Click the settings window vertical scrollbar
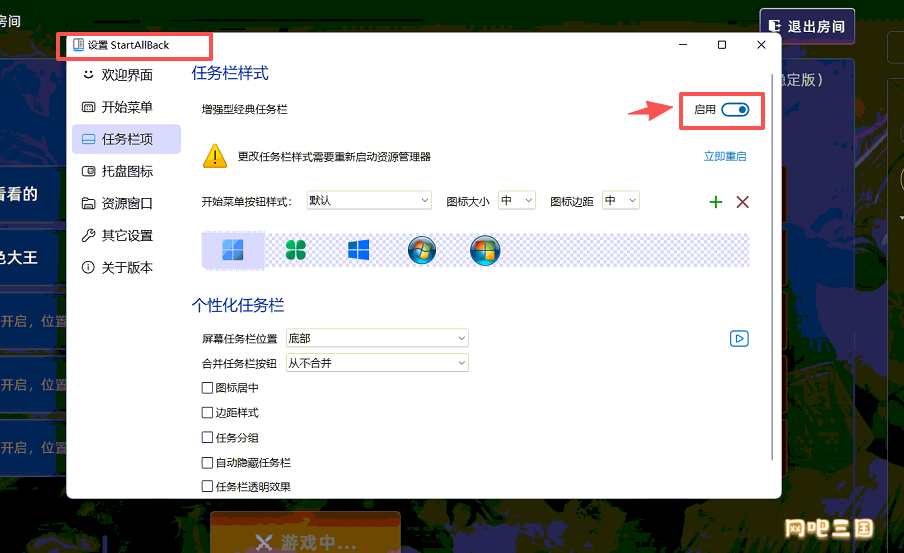 point(772,267)
